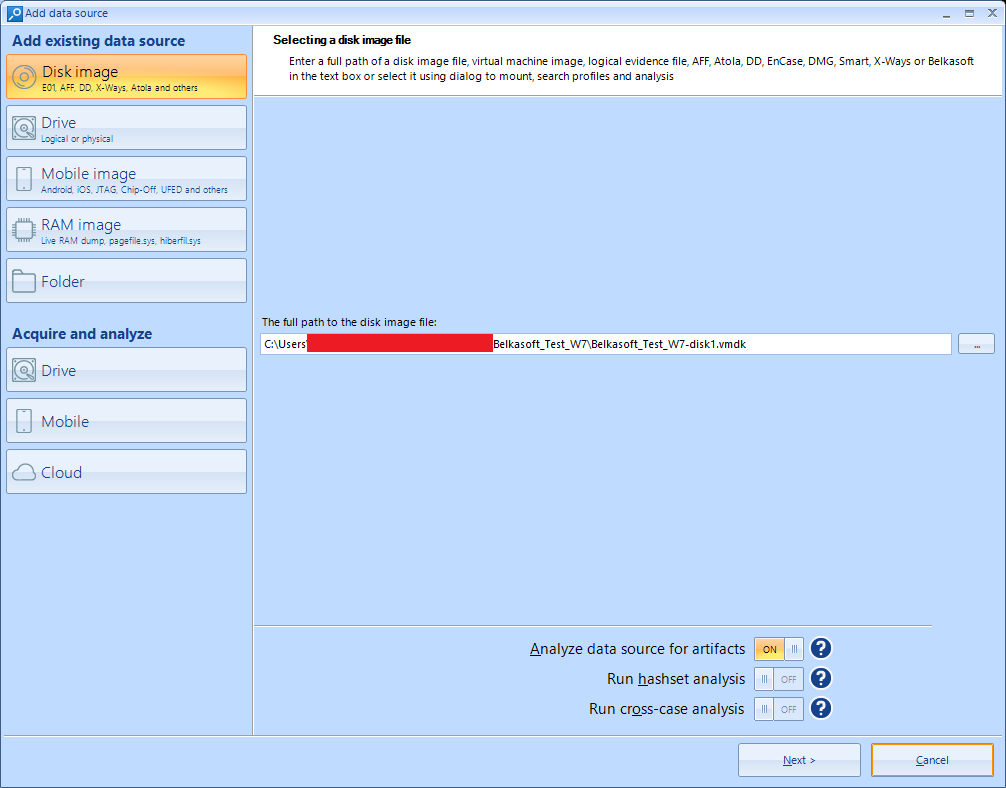The image size is (1006, 788).
Task: Maximize the Add data source window
Action: pyautogui.click(x=969, y=13)
